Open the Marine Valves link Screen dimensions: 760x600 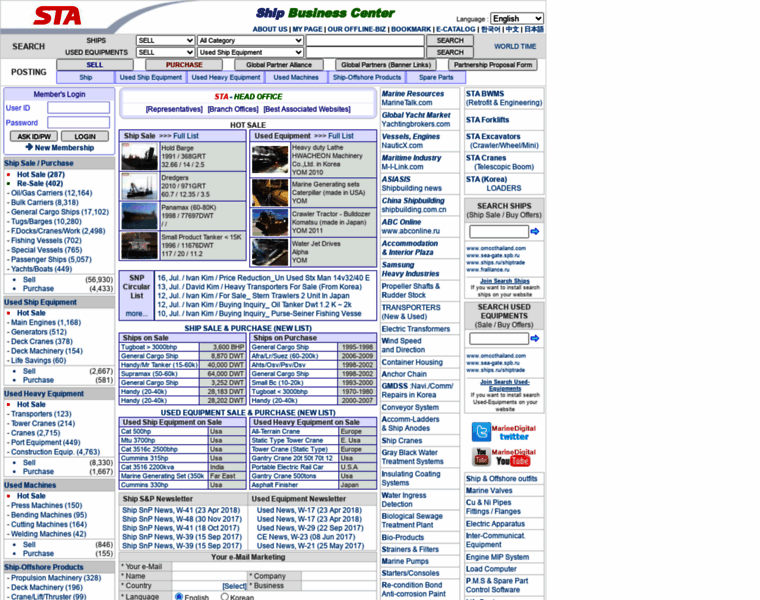[489, 490]
